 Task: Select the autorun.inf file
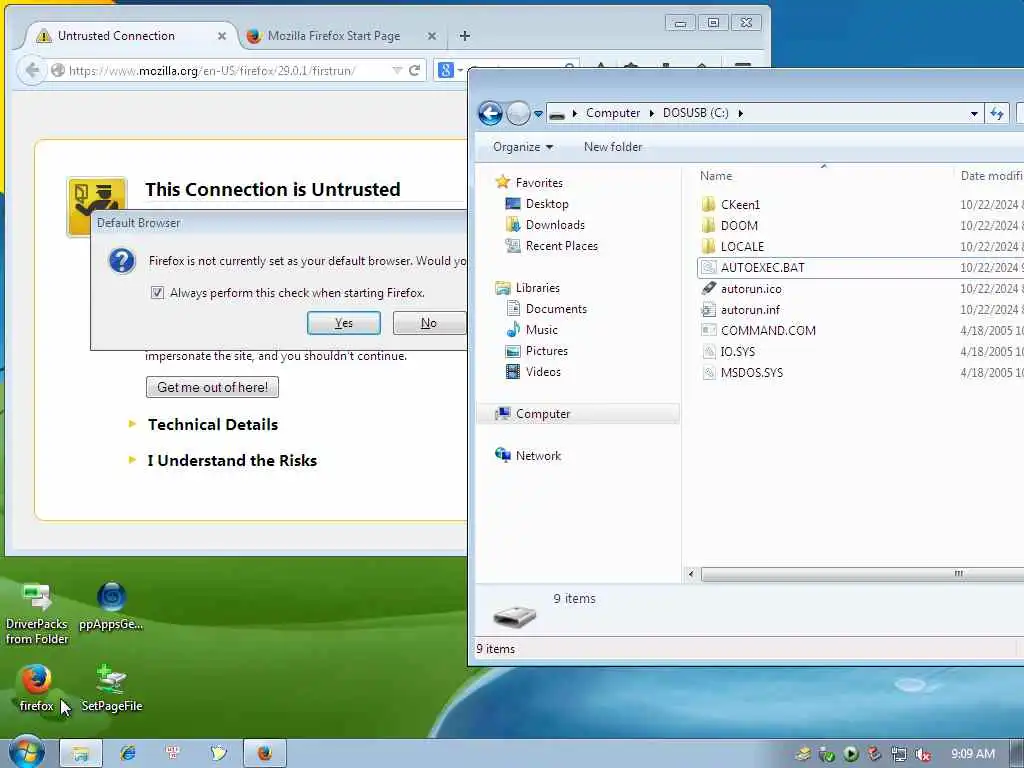pyautogui.click(x=750, y=310)
